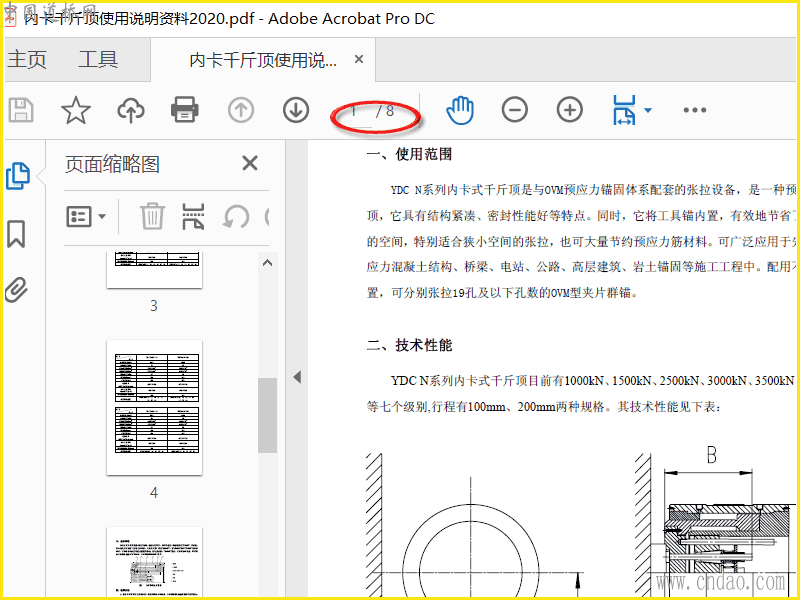Image resolution: width=800 pixels, height=600 pixels.
Task: Open fit page options dropdown arrow
Action: (648, 110)
